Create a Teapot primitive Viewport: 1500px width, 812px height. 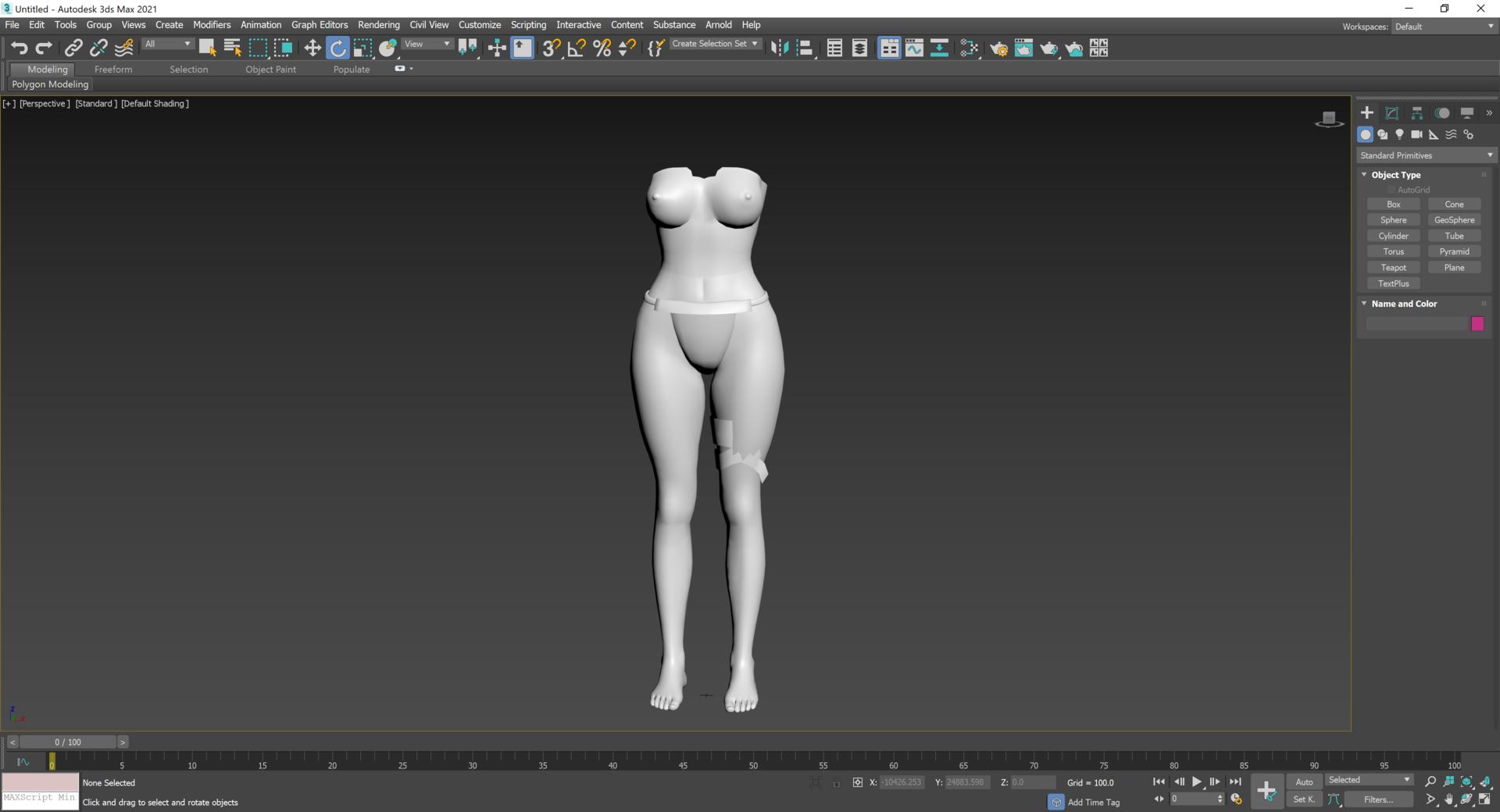[x=1393, y=268]
